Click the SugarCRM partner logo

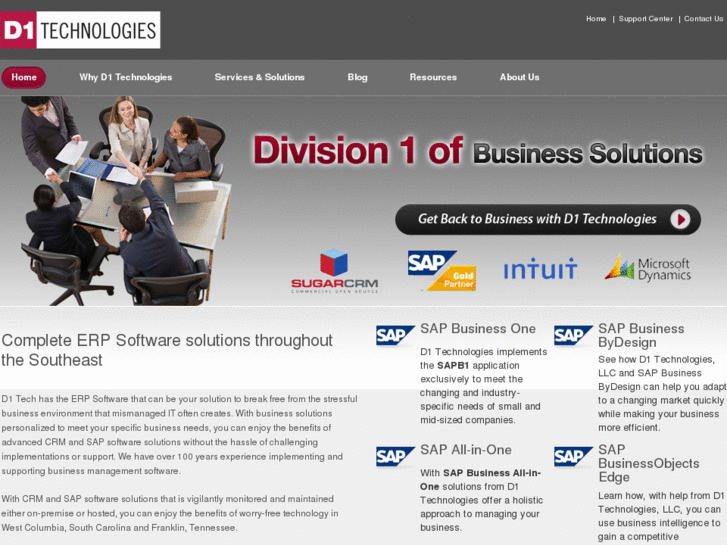334,271
